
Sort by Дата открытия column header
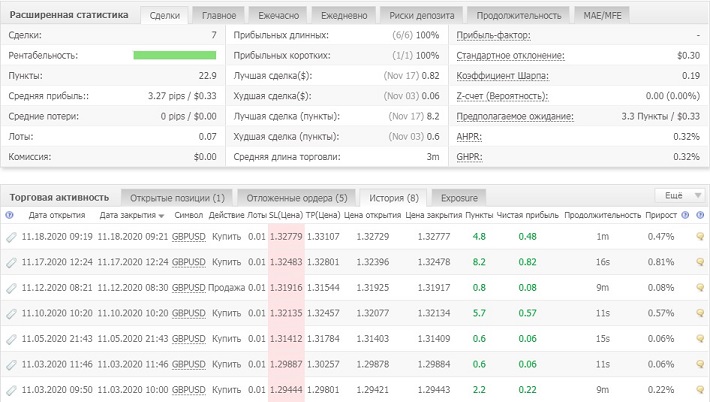[57, 215]
